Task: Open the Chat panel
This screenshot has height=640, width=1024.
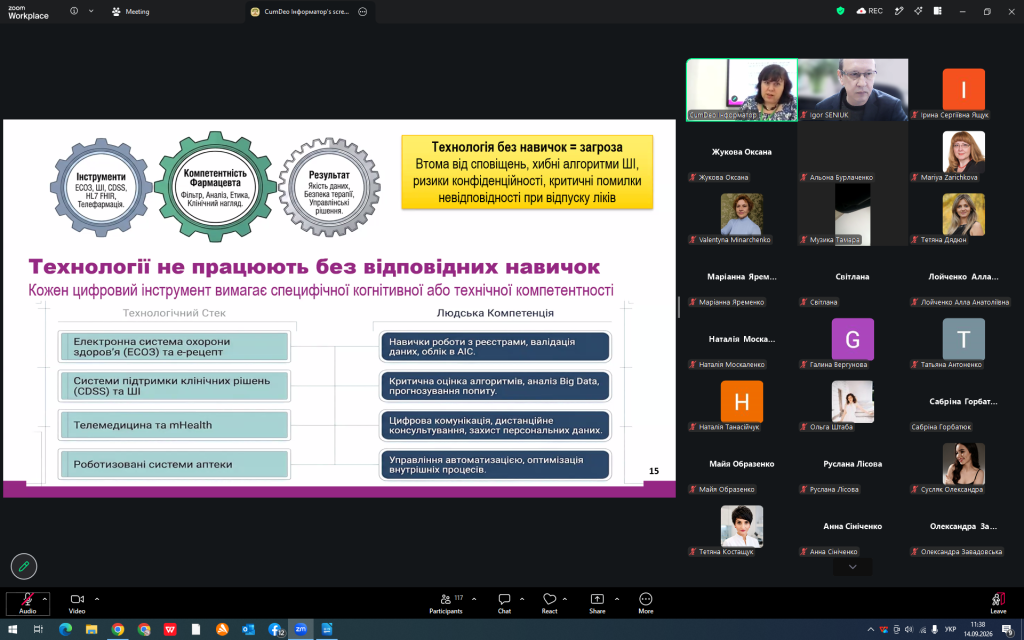Action: [504, 603]
